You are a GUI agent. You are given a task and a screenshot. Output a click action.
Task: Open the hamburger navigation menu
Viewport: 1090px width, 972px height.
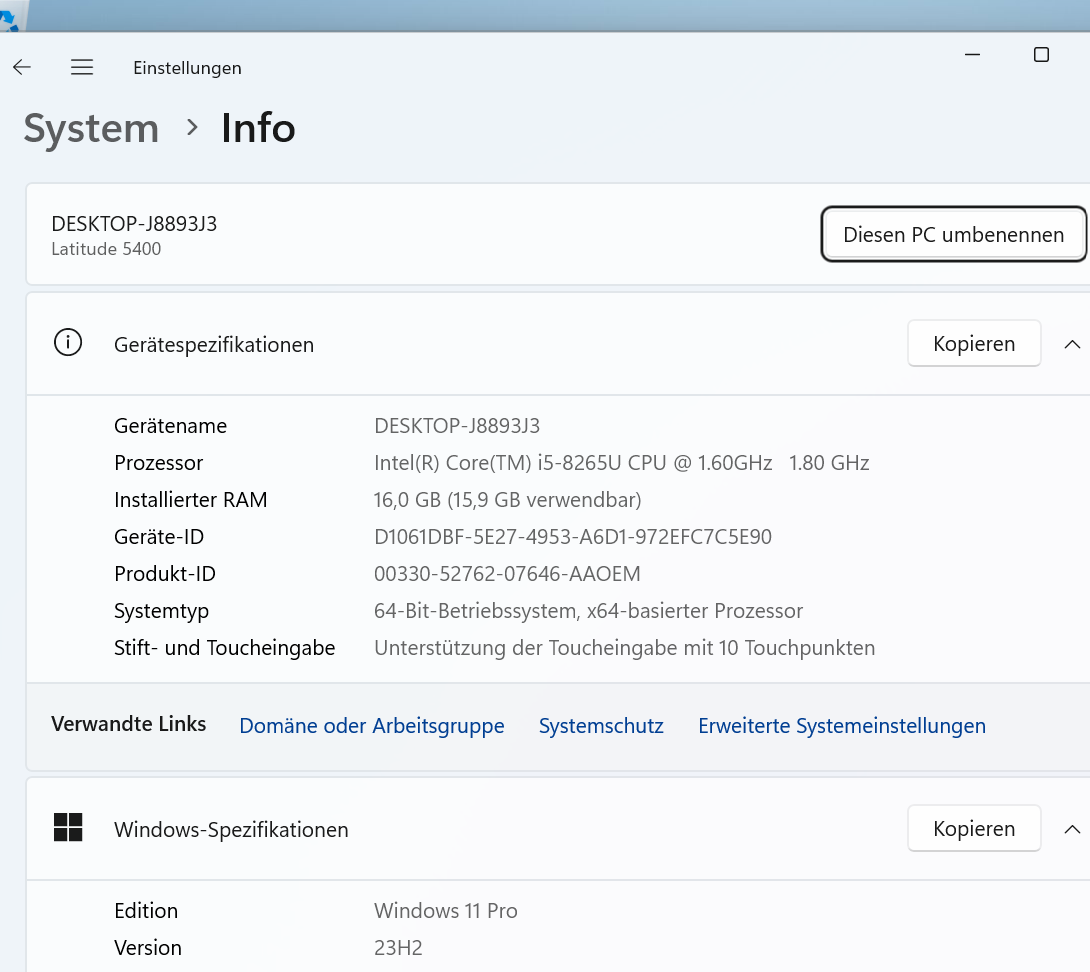pos(82,67)
